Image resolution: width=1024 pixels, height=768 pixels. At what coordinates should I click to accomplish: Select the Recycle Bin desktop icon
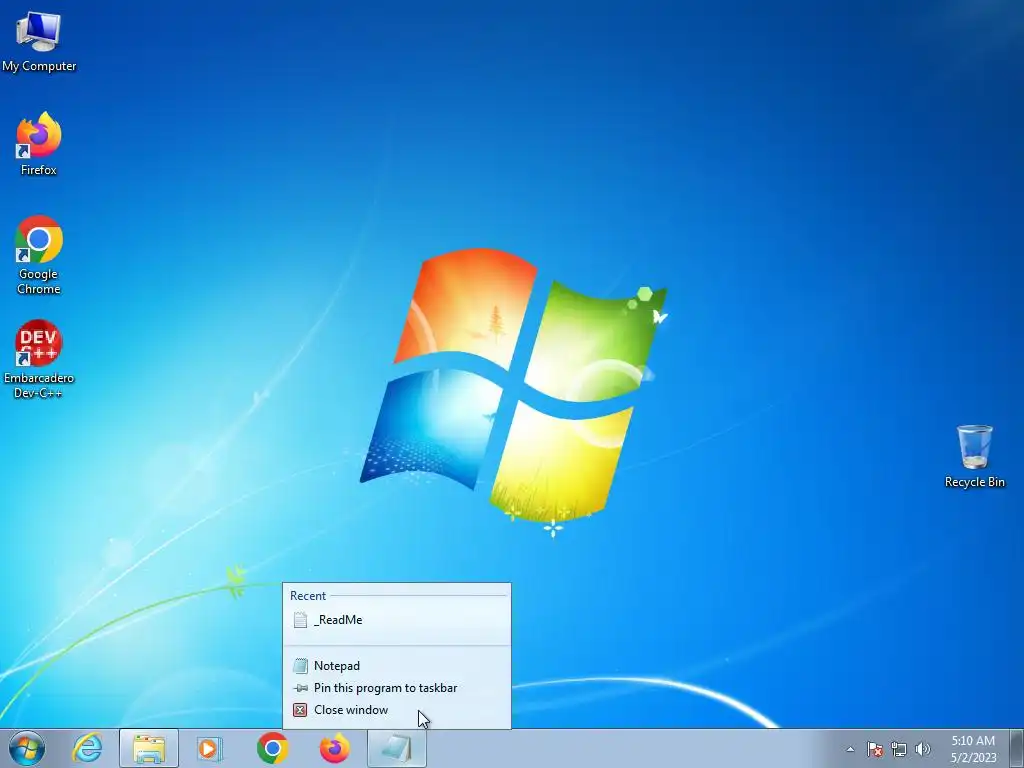(974, 456)
